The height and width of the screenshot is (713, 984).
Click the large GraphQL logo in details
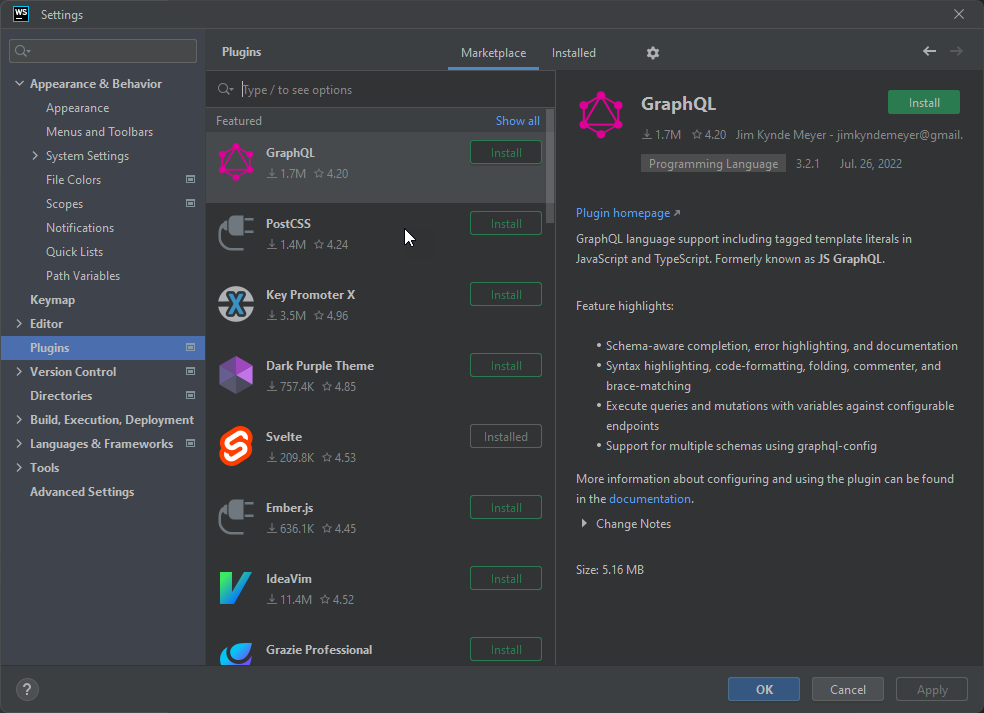click(x=601, y=115)
